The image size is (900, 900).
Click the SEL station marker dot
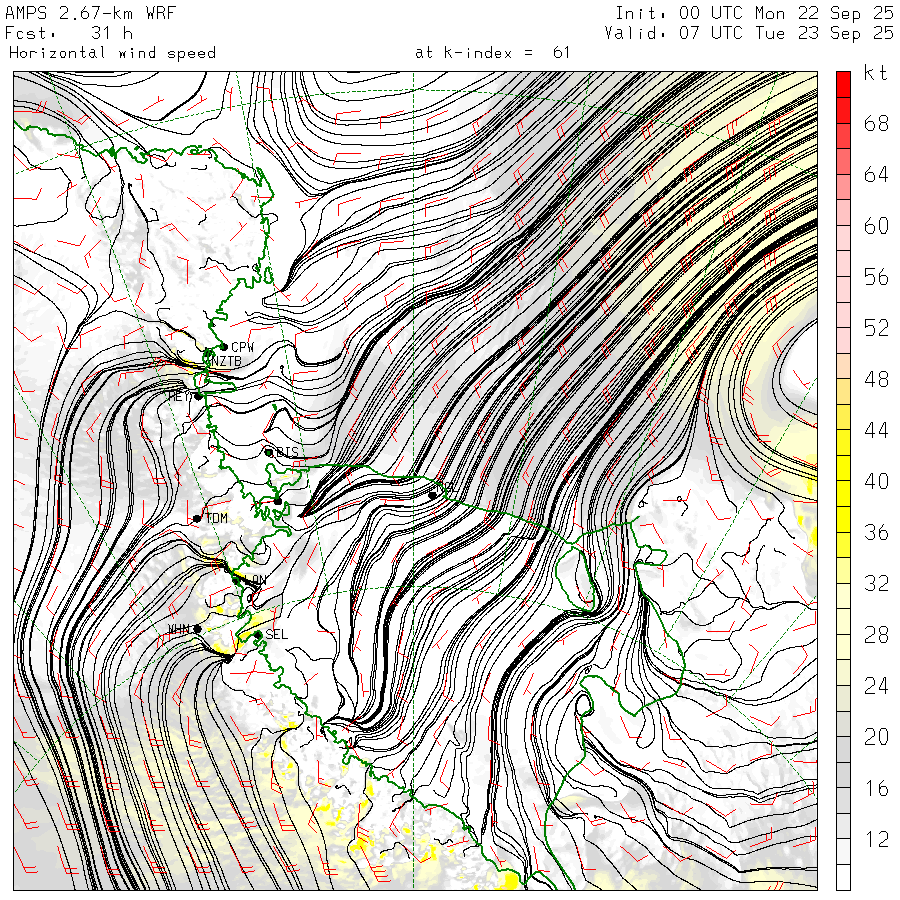click(x=258, y=635)
